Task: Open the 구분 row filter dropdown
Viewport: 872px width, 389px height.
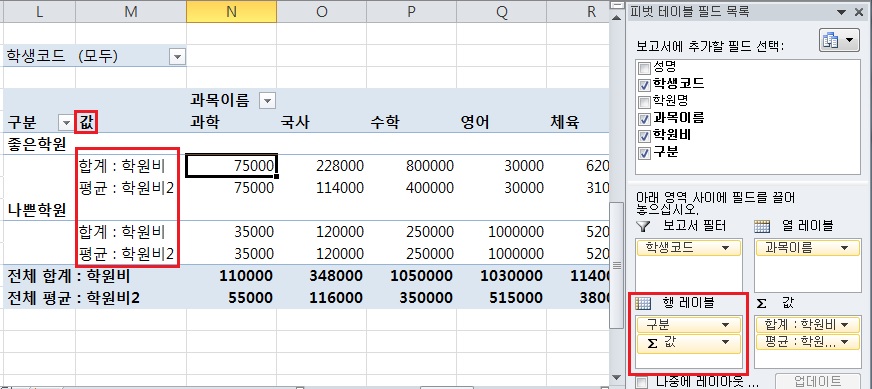Action: click(x=66, y=122)
